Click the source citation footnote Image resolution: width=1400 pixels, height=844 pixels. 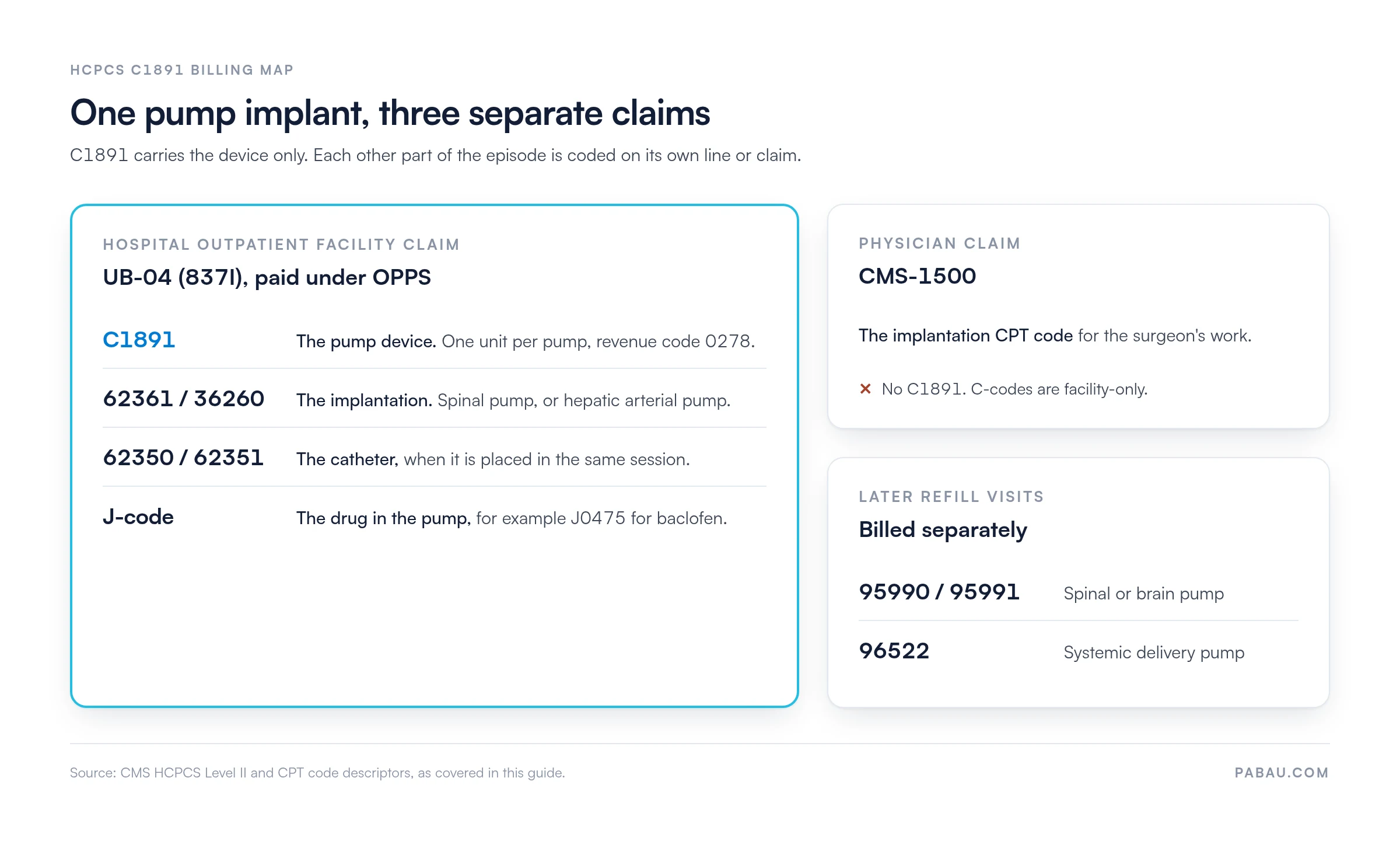click(317, 773)
